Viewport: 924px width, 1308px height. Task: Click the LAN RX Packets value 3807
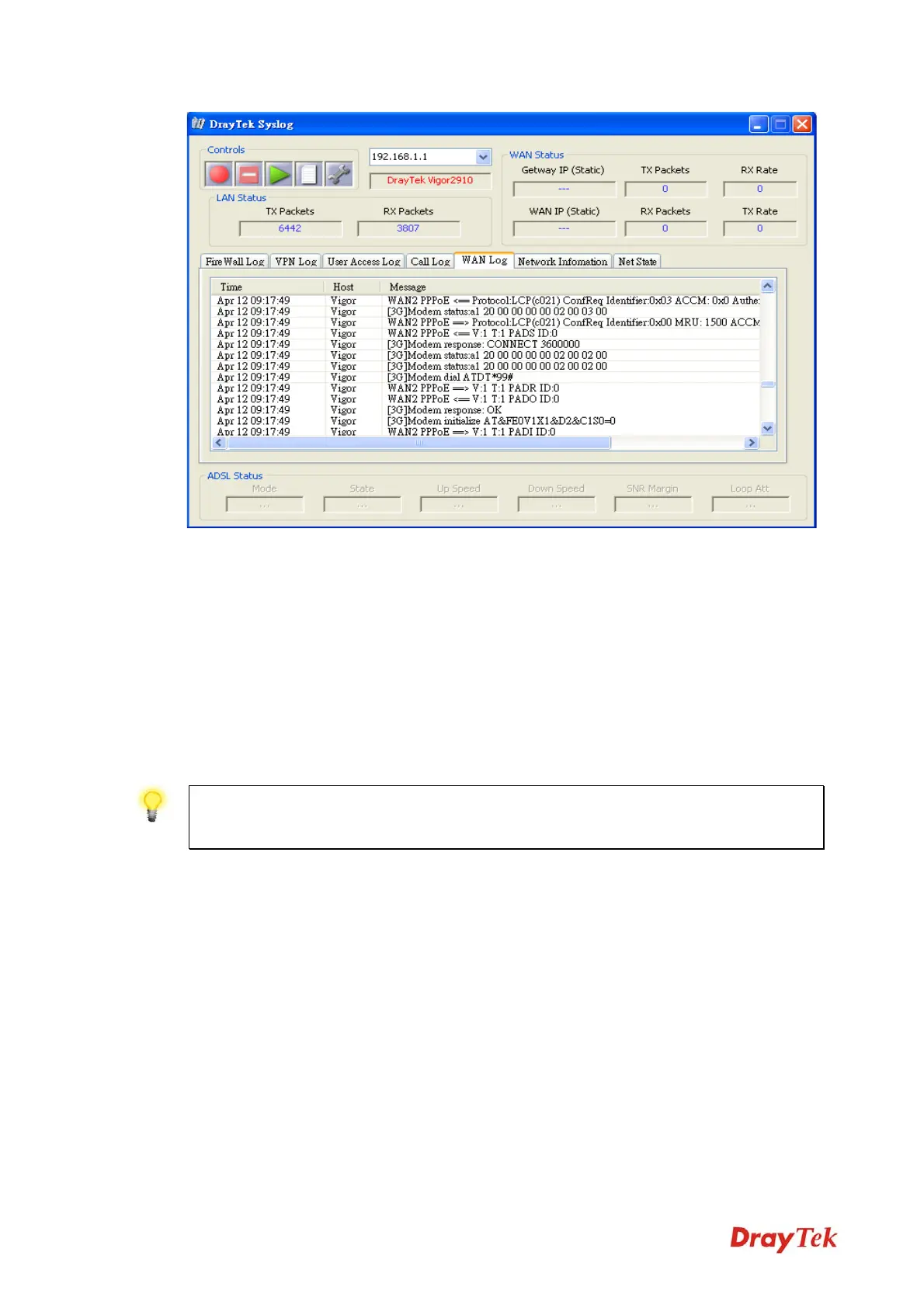(408, 228)
